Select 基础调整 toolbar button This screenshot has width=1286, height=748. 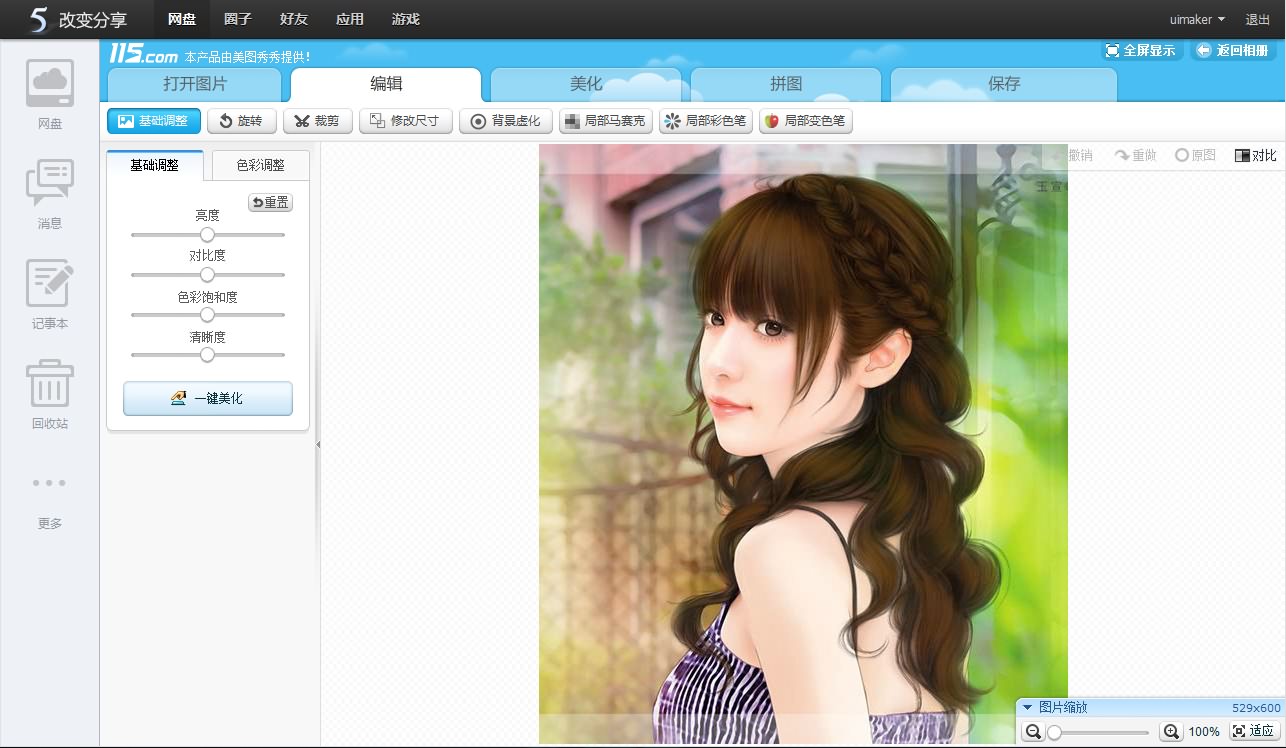pyautogui.click(x=154, y=121)
